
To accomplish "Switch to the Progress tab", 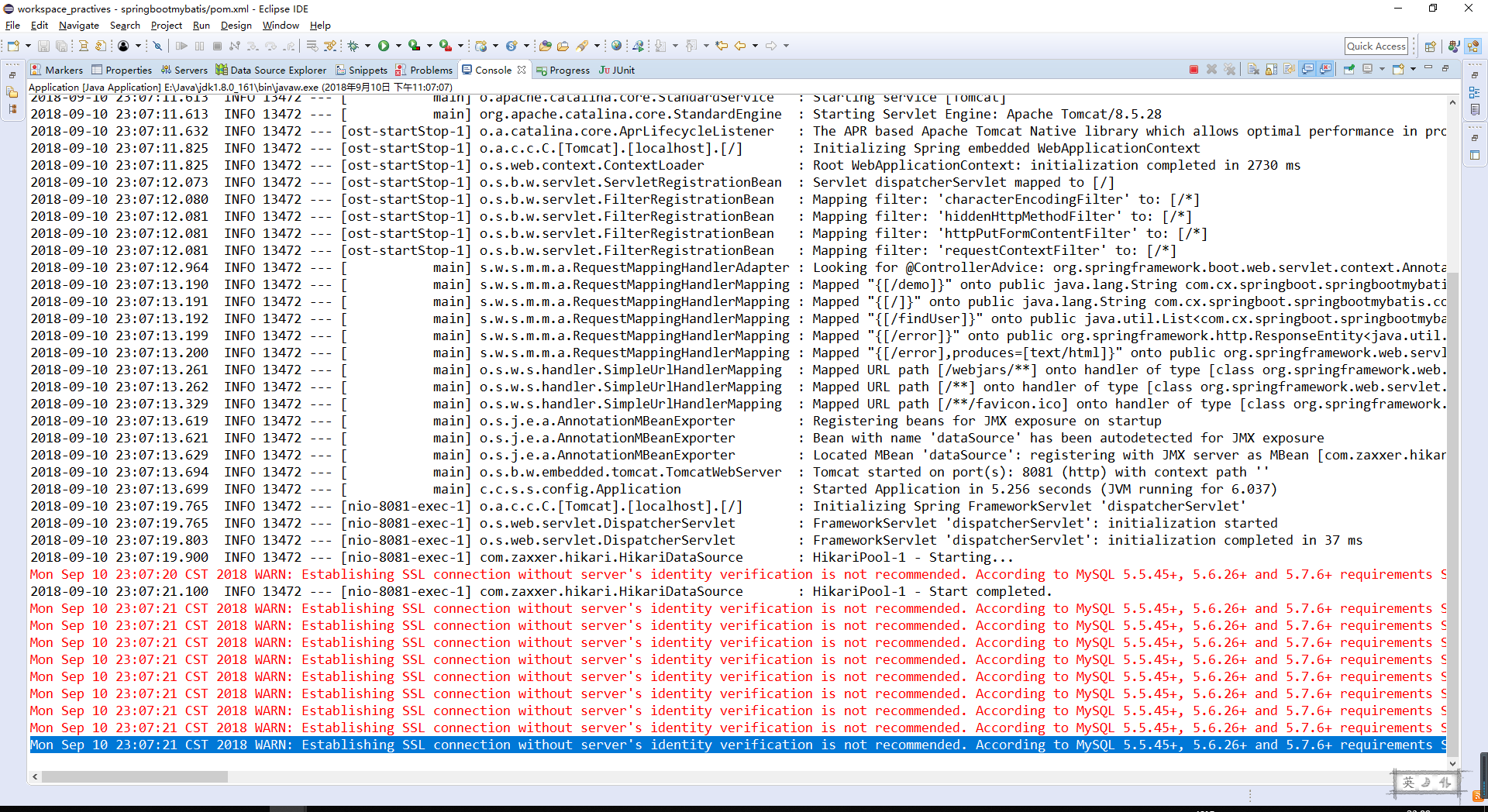I will coord(563,70).
